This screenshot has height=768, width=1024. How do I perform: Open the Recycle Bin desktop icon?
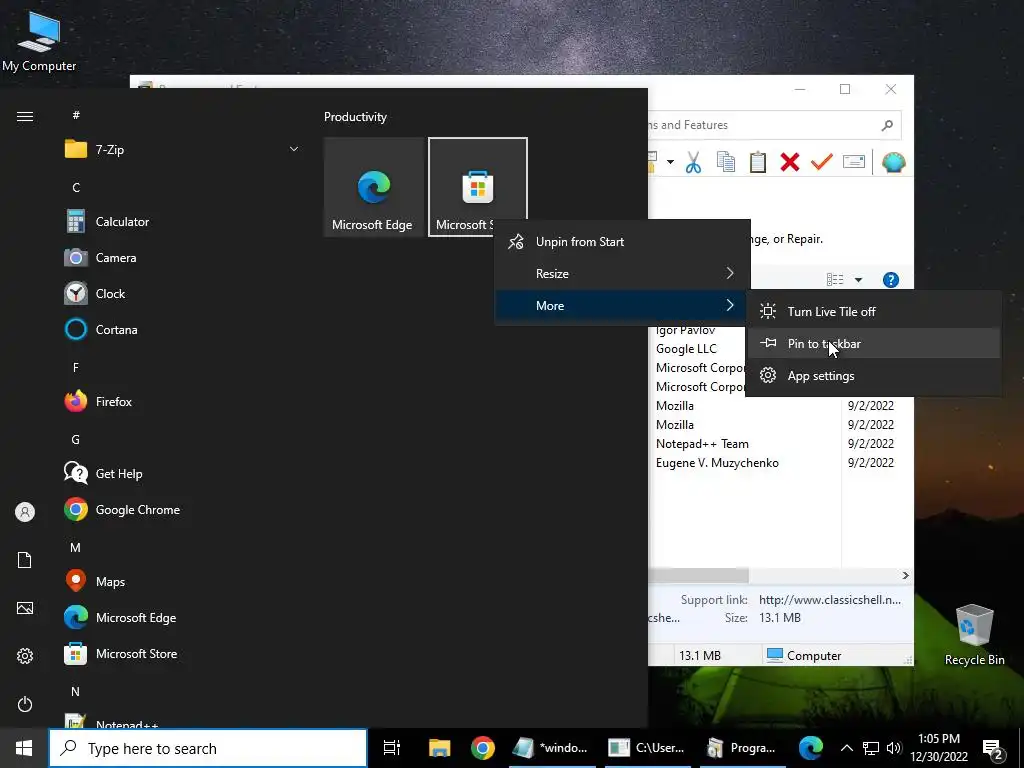(974, 634)
